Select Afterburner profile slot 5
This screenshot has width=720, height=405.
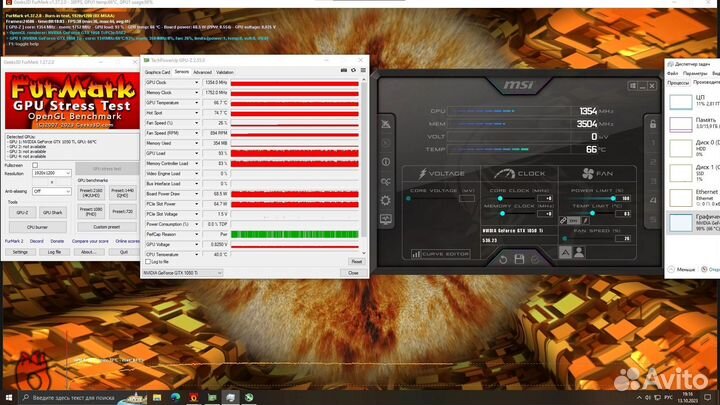tap(652, 219)
